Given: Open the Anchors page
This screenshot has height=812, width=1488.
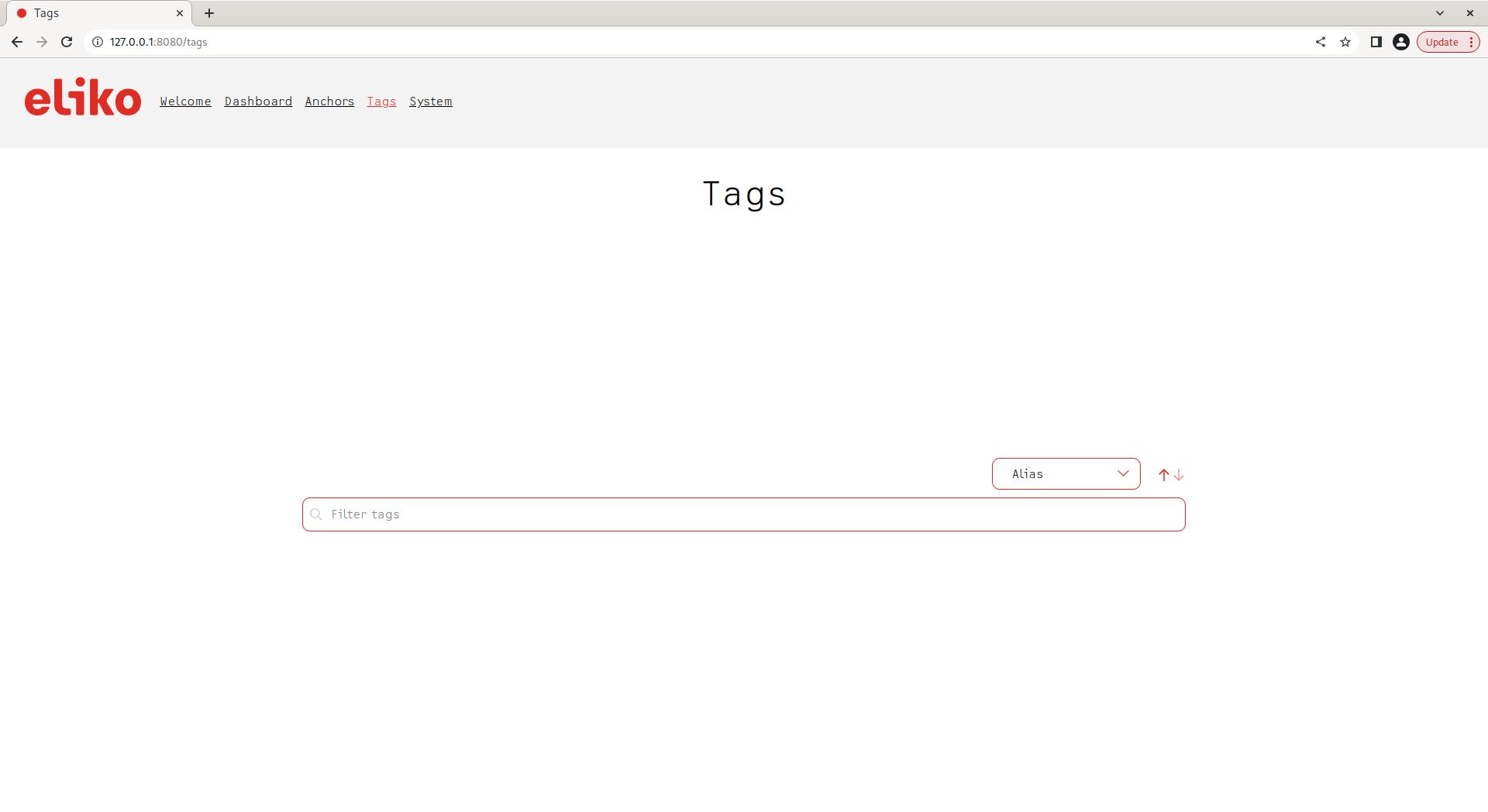Looking at the screenshot, I should point(329,101).
